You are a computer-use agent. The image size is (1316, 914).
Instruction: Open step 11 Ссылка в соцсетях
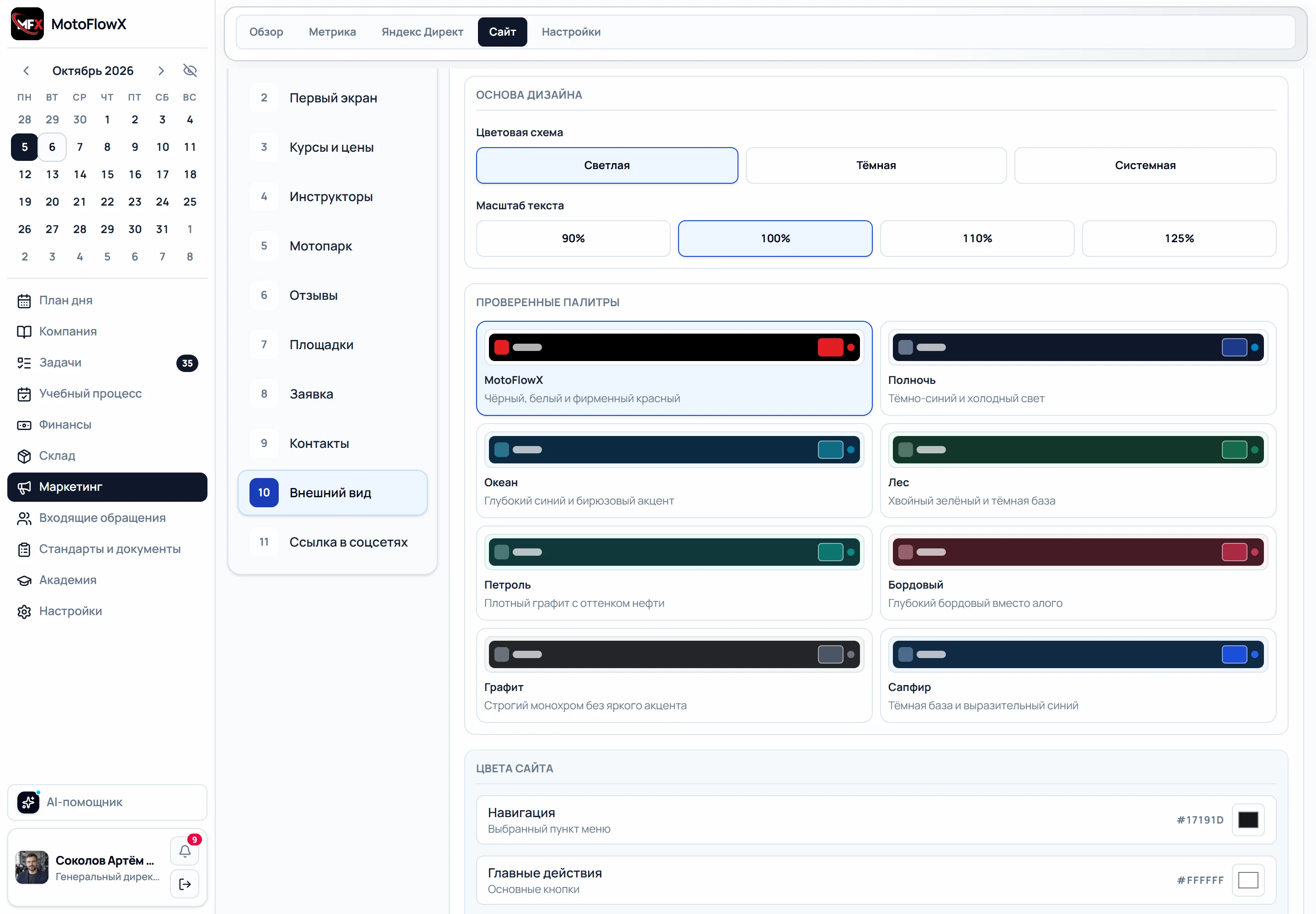pyautogui.click(x=332, y=542)
